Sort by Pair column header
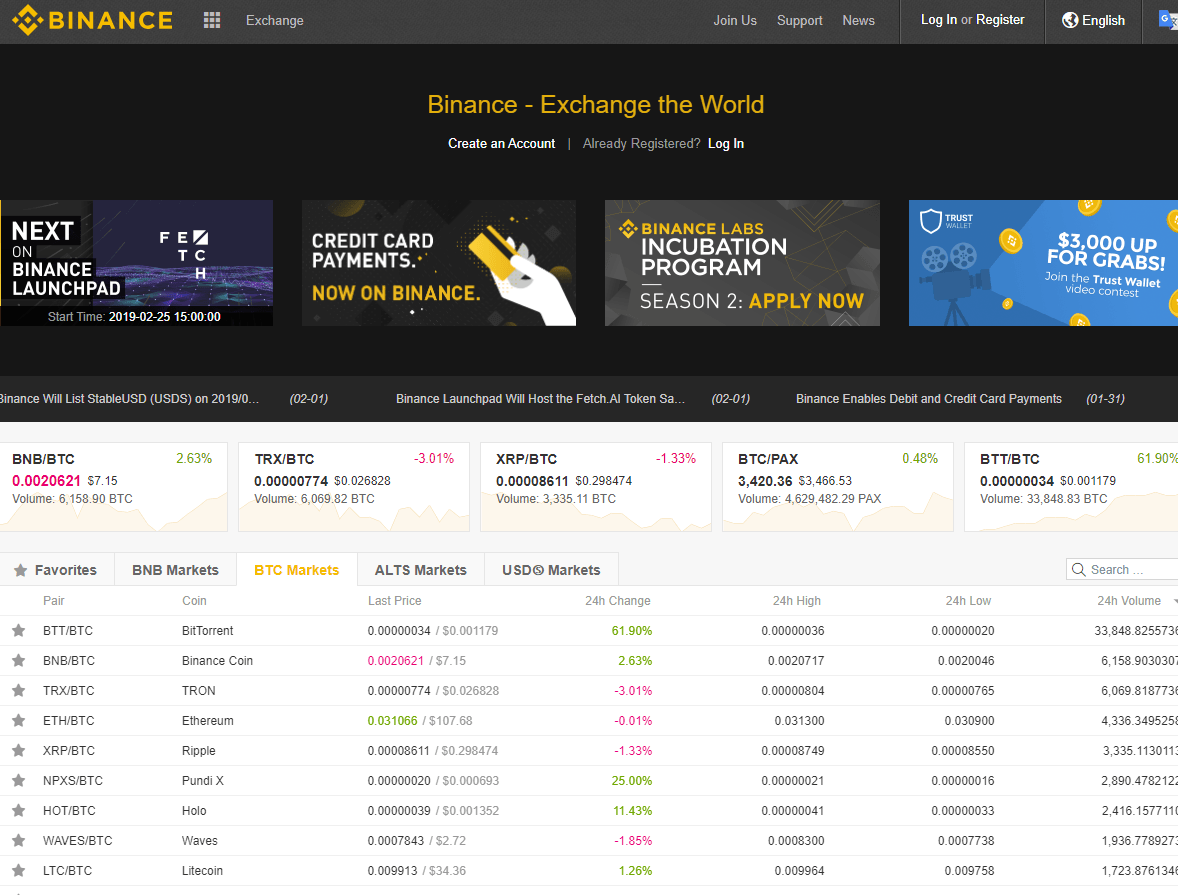Screen dimensions: 1178x895 pos(53,600)
